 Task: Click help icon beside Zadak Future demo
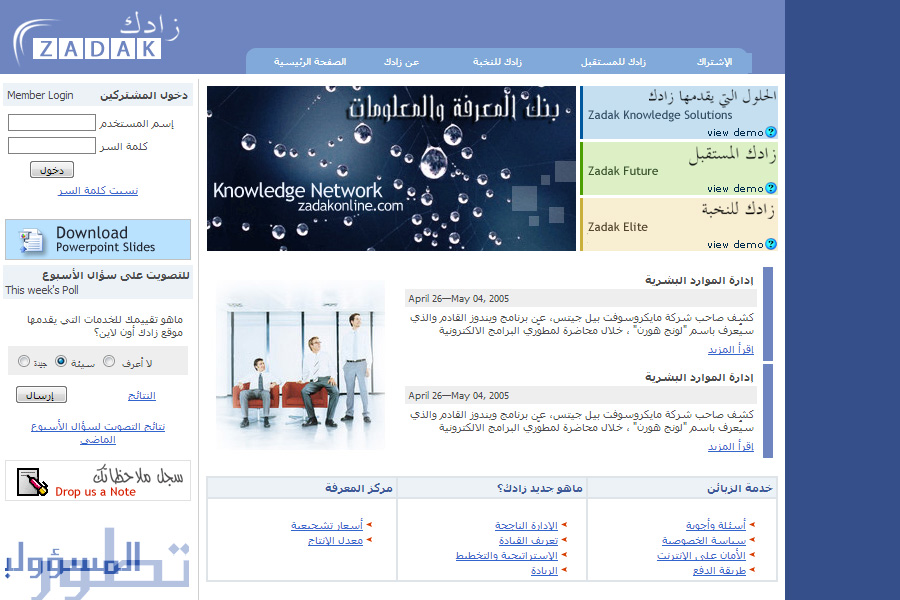(x=771, y=188)
